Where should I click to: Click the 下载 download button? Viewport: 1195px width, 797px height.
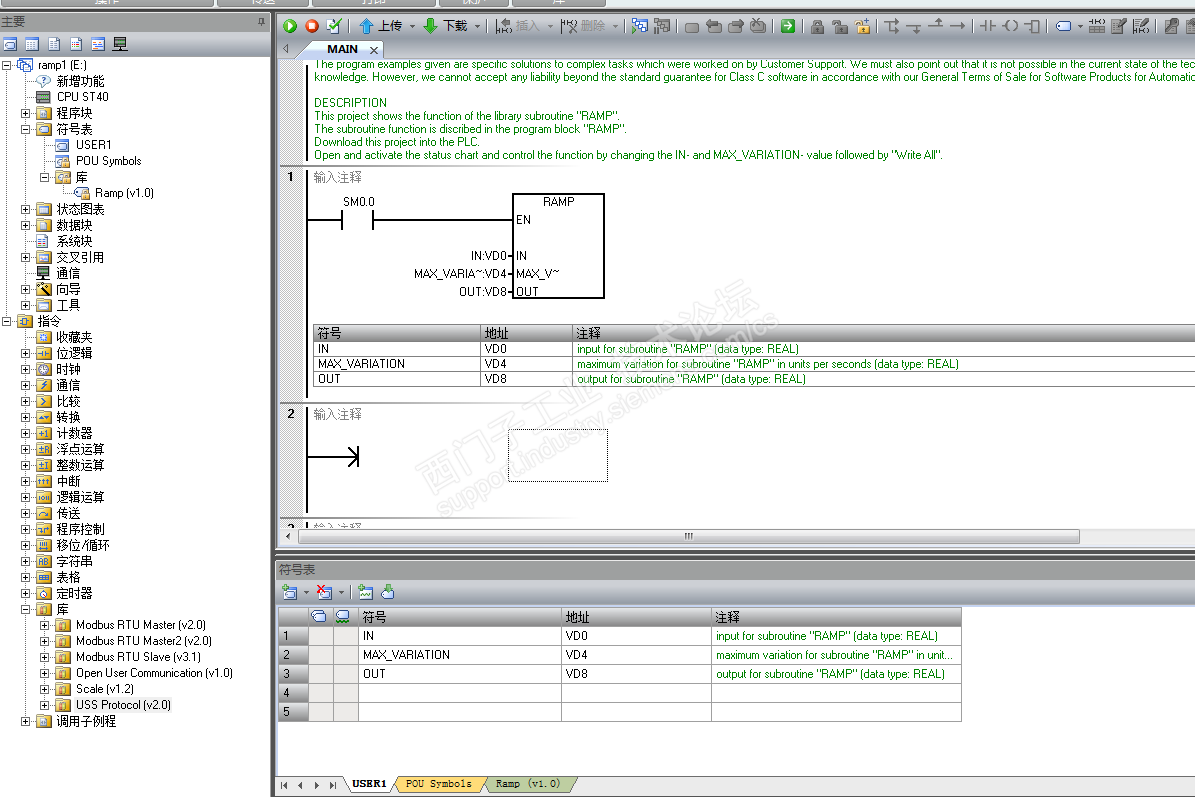[x=445, y=26]
